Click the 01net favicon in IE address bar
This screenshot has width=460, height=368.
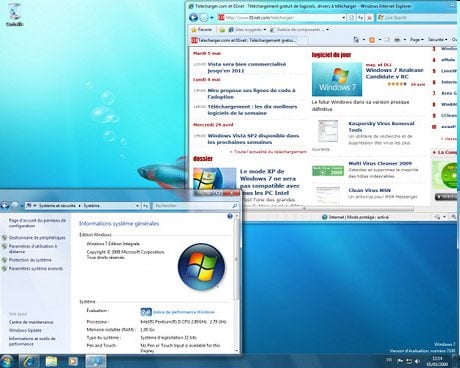coord(221,17)
